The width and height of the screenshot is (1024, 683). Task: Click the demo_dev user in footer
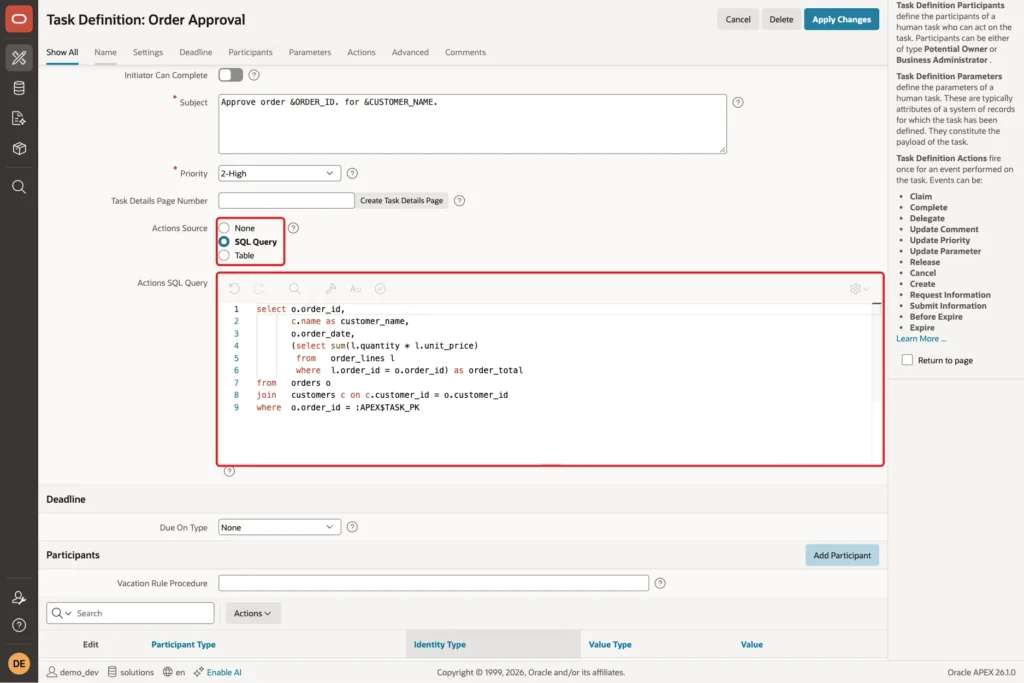72,672
